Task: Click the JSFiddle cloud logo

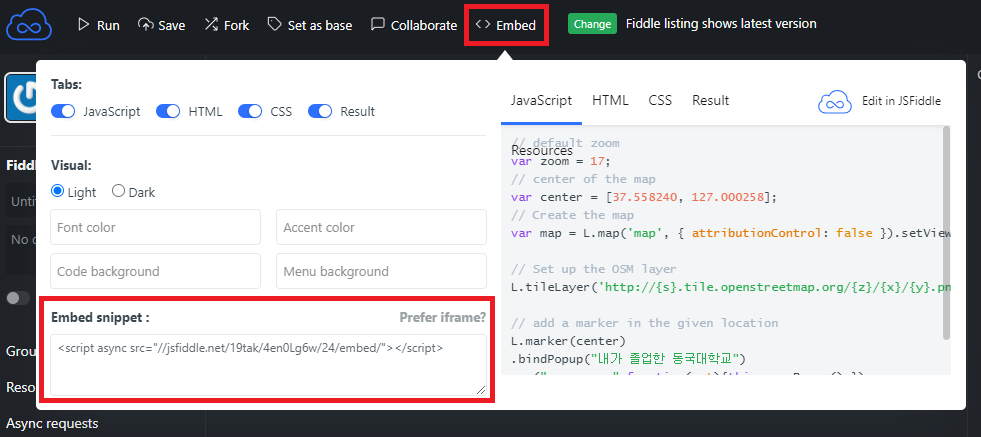Action: pos(29,24)
